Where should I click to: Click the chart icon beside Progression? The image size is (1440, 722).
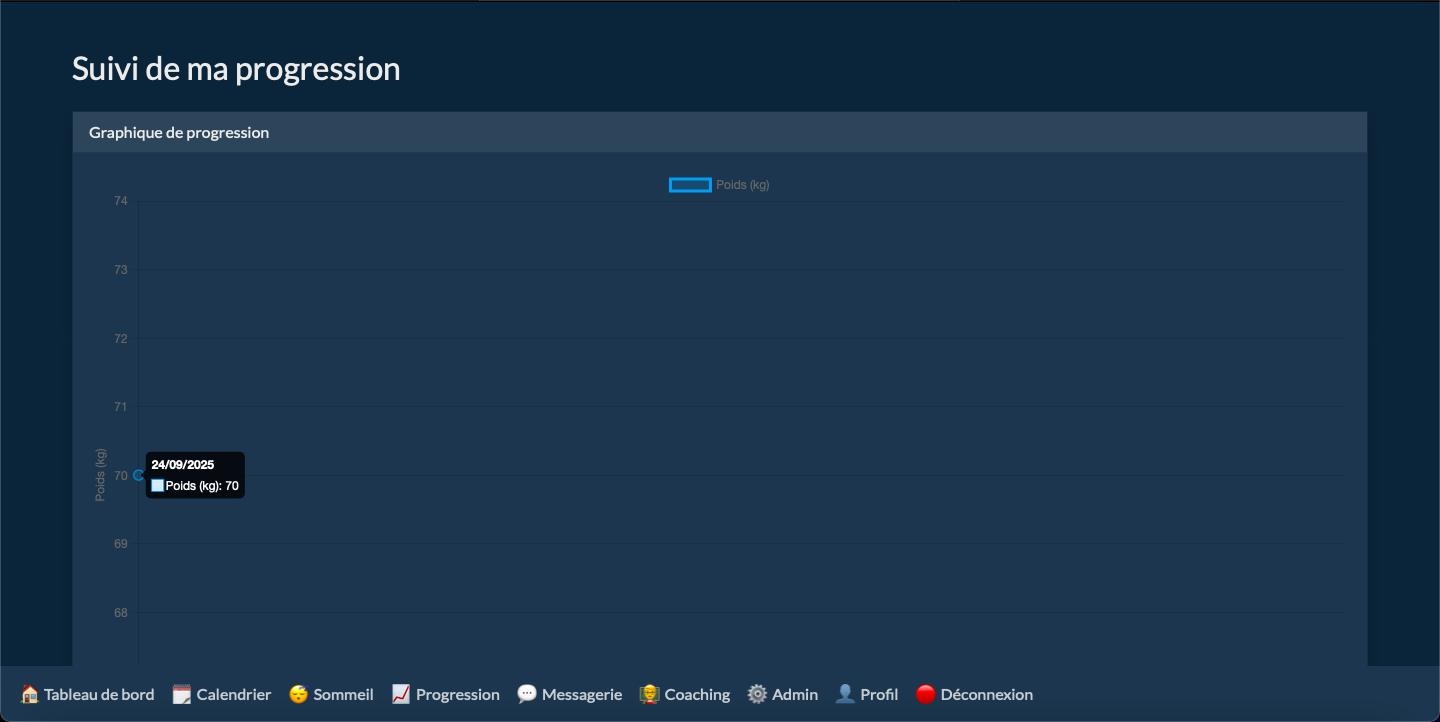coord(401,694)
